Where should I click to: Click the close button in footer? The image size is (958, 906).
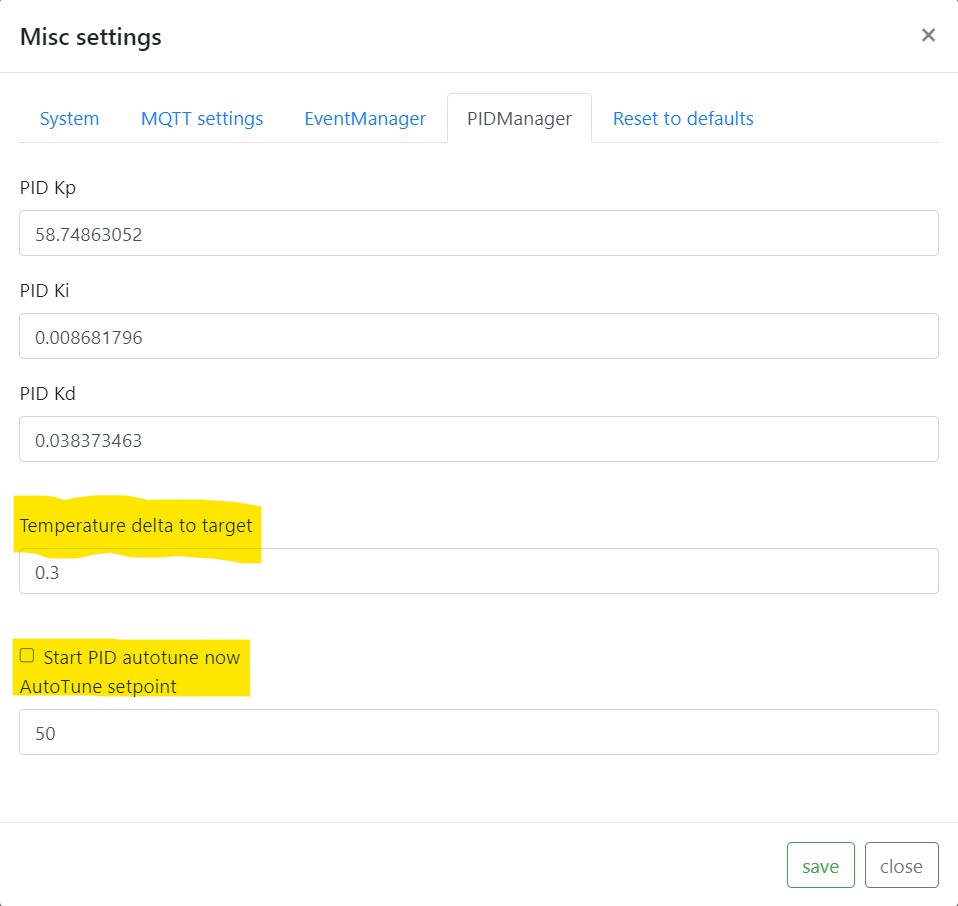pos(901,866)
